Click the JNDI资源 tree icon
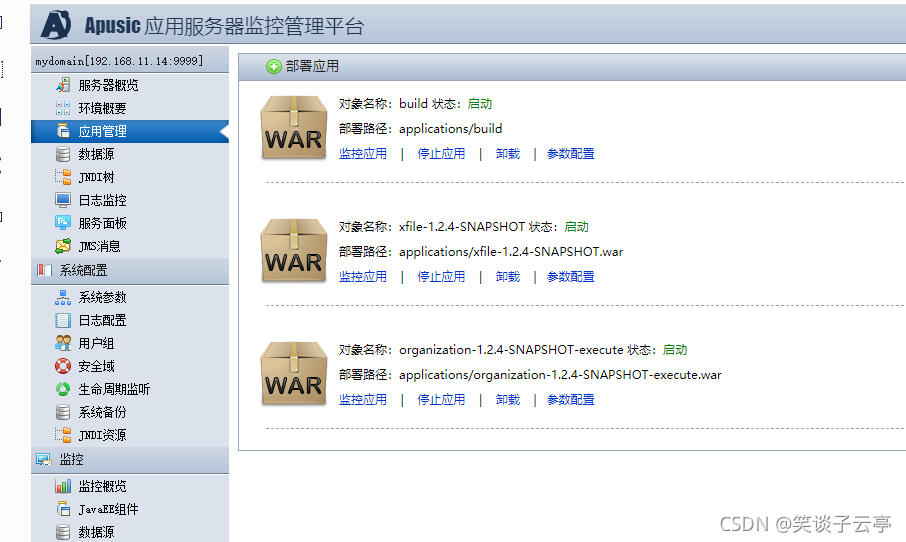 pos(63,435)
